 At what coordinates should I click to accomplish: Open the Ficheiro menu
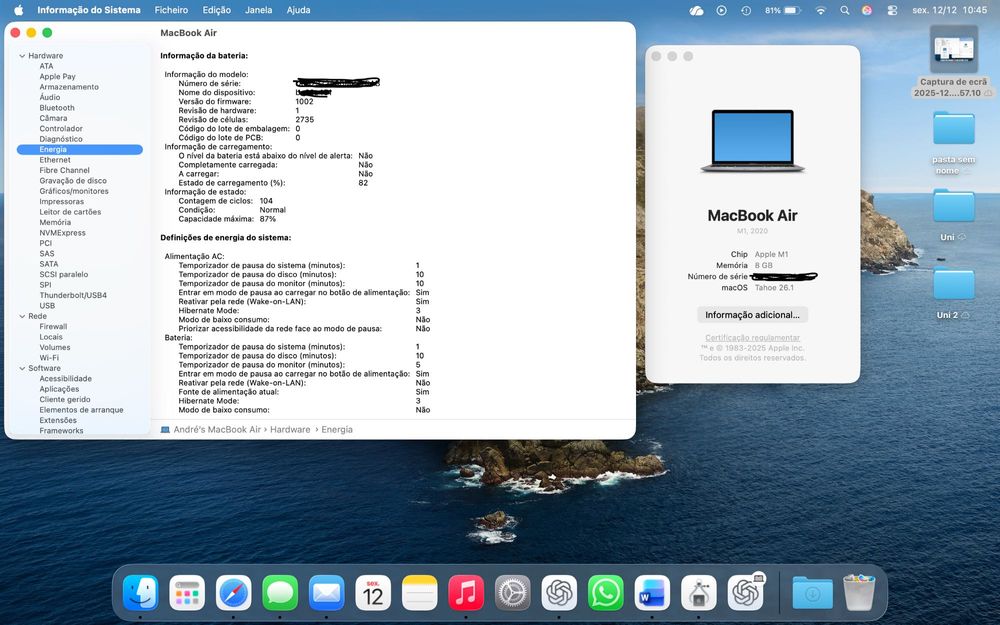(x=171, y=10)
